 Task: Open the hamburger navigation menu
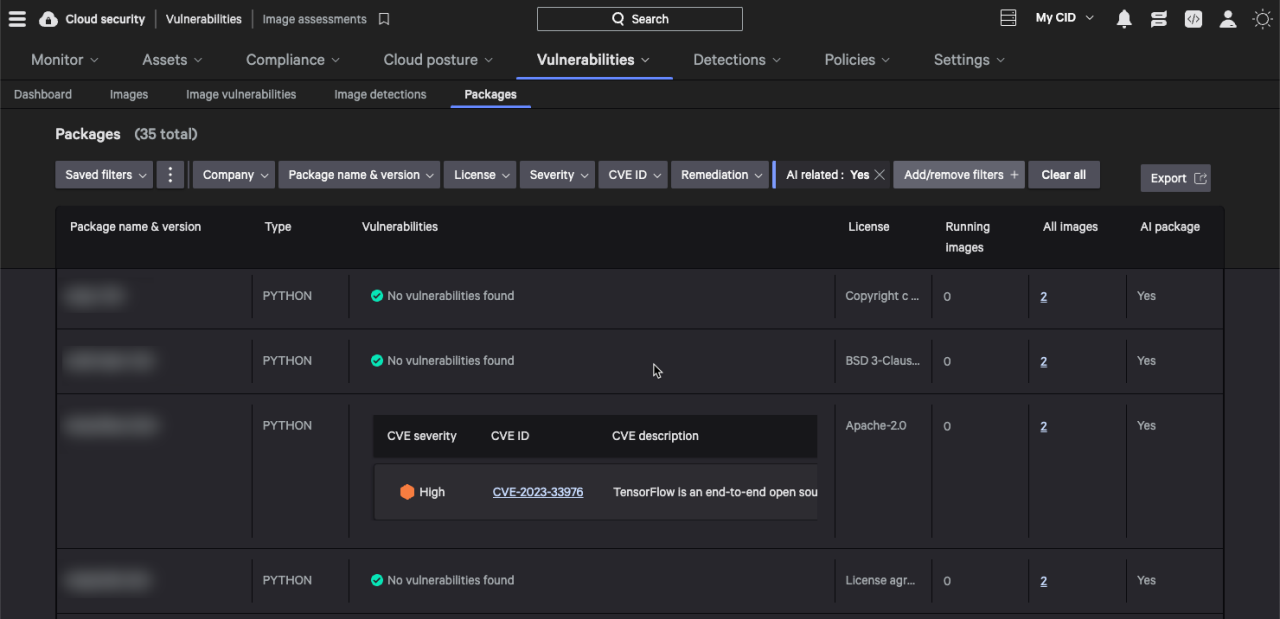click(x=17, y=19)
